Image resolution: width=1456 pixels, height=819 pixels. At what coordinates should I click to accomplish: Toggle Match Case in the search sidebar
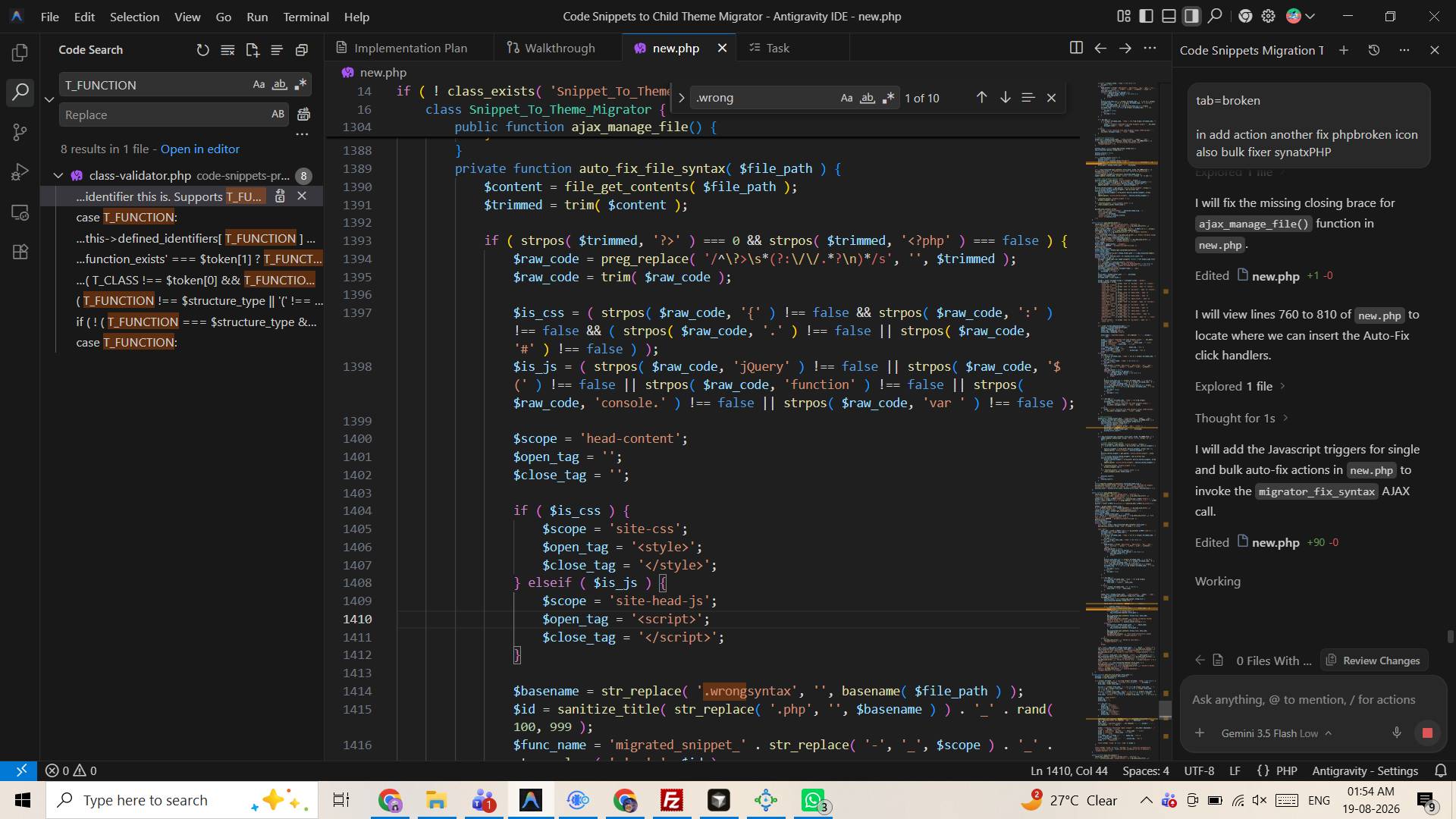pyautogui.click(x=259, y=85)
